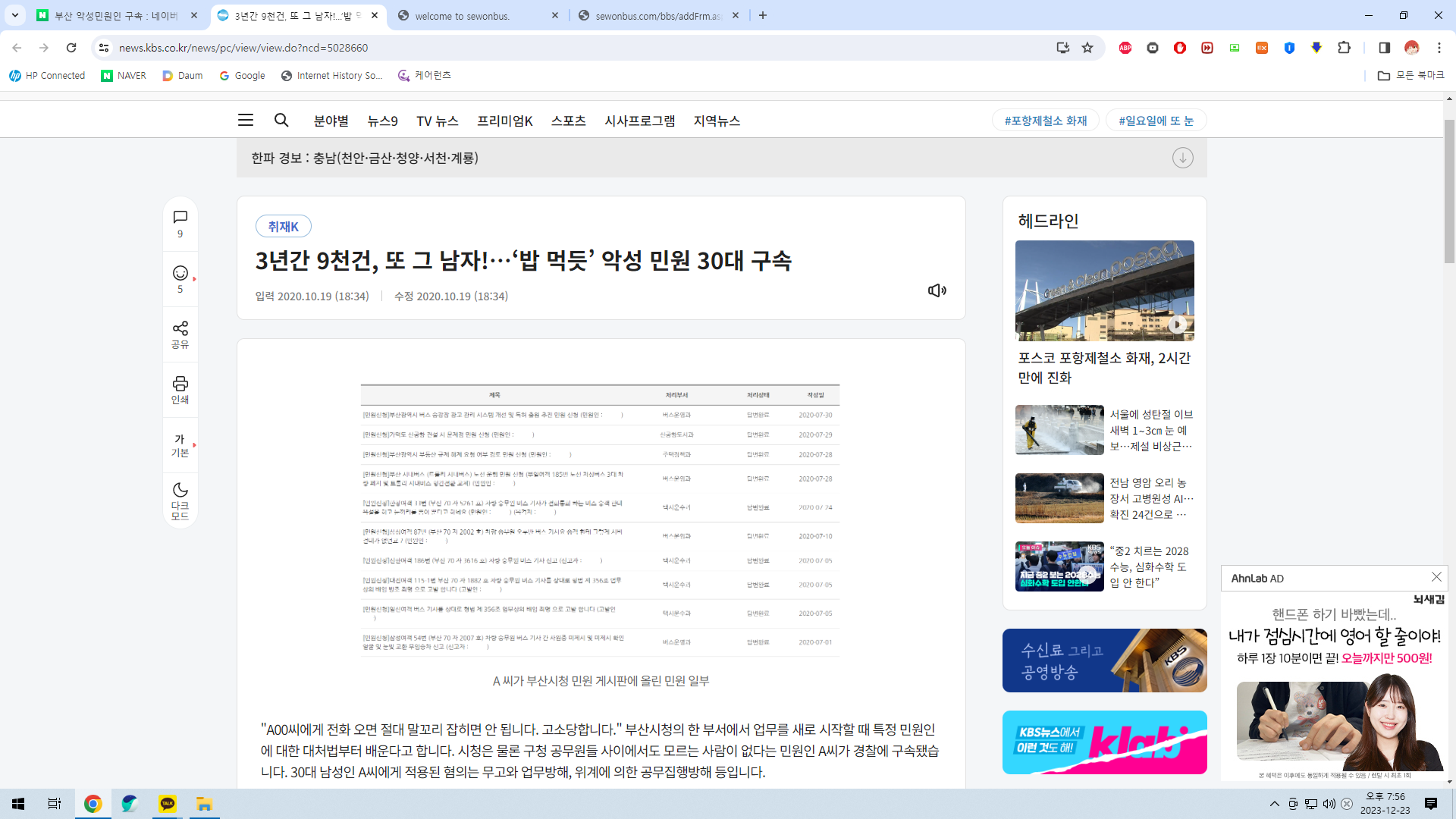Bookmark this page with star icon
Image resolution: width=1456 pixels, height=819 pixels.
(x=1087, y=48)
